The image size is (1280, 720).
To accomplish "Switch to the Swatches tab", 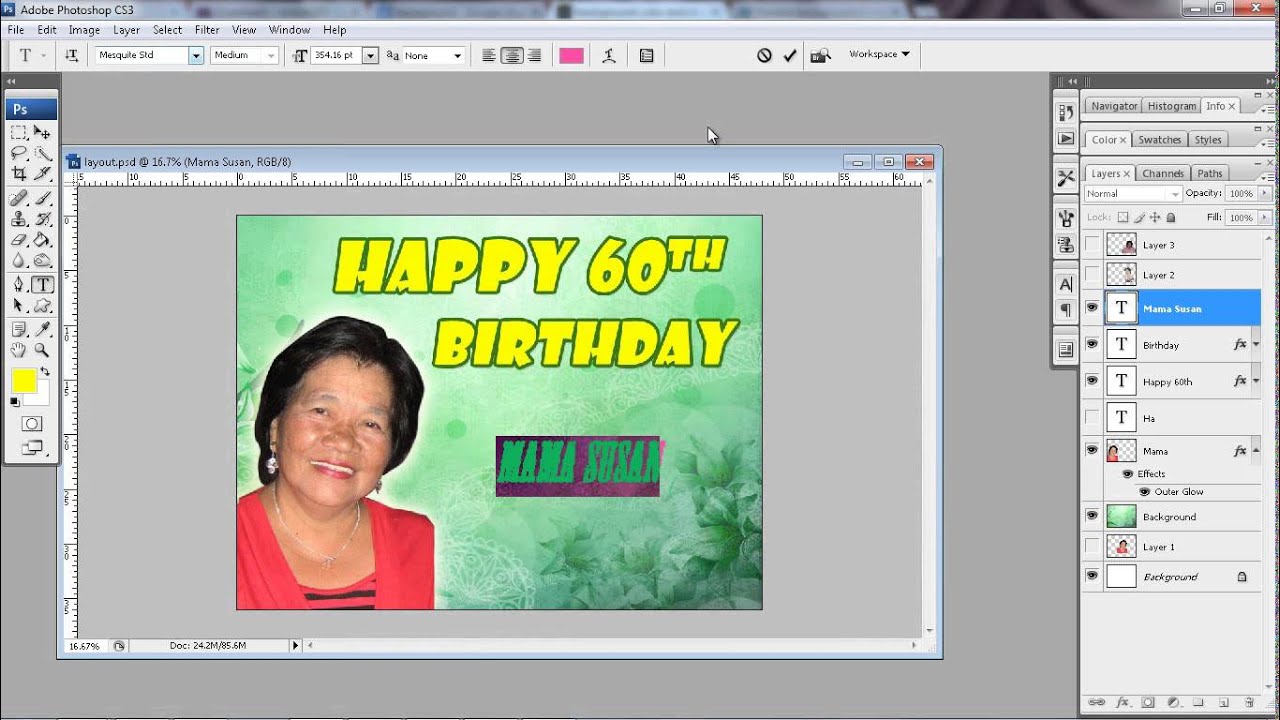I will (1159, 140).
